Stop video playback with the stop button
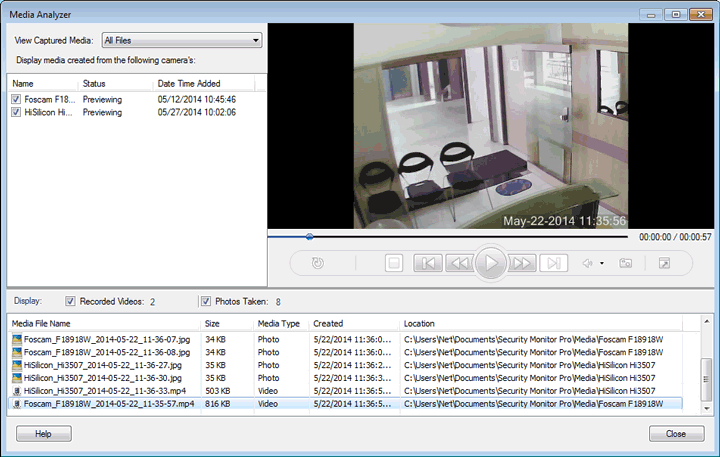Screen dimensions: 720x457 click(x=394, y=263)
